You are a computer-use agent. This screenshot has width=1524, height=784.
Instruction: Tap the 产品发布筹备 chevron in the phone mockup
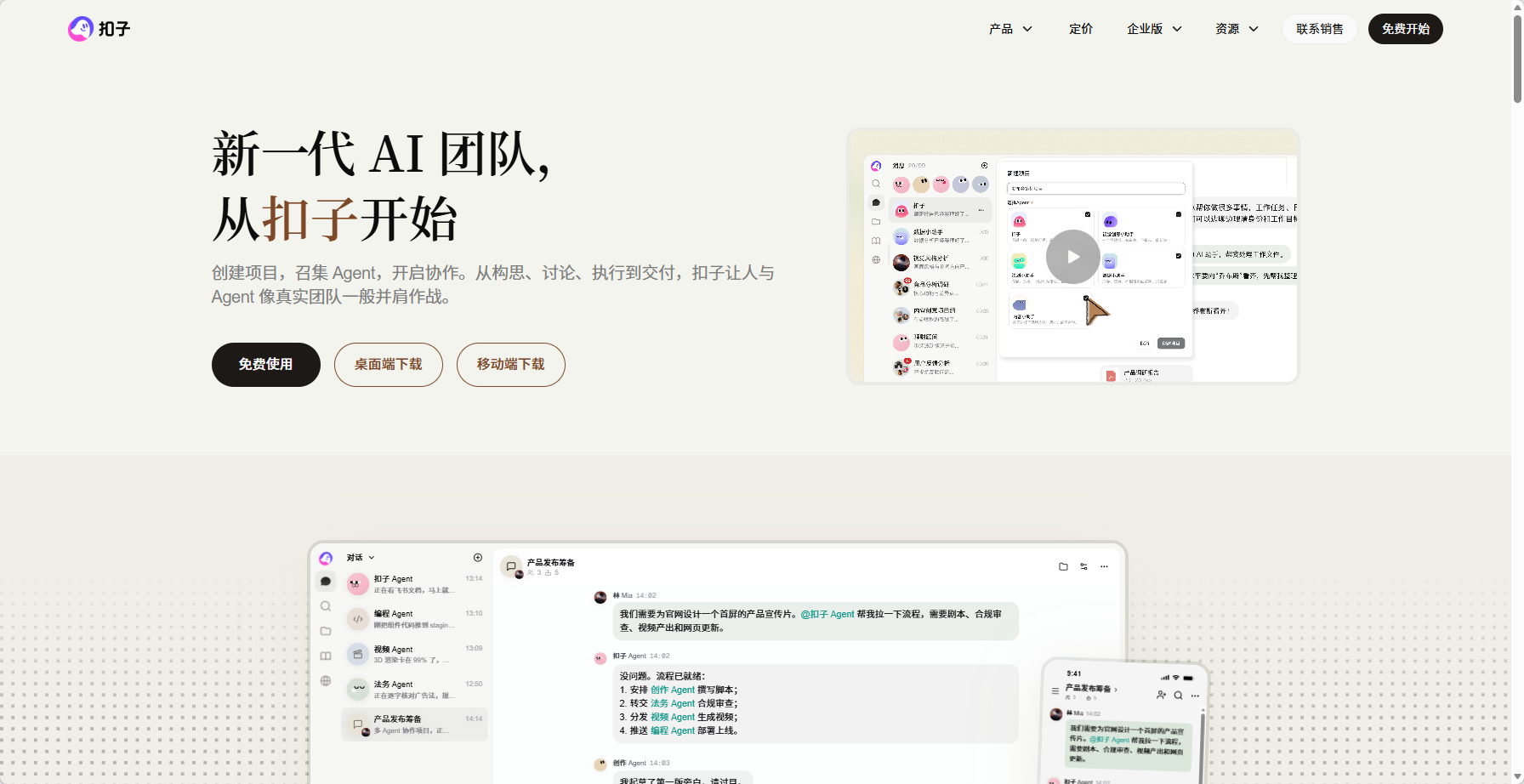pyautogui.click(x=1116, y=689)
